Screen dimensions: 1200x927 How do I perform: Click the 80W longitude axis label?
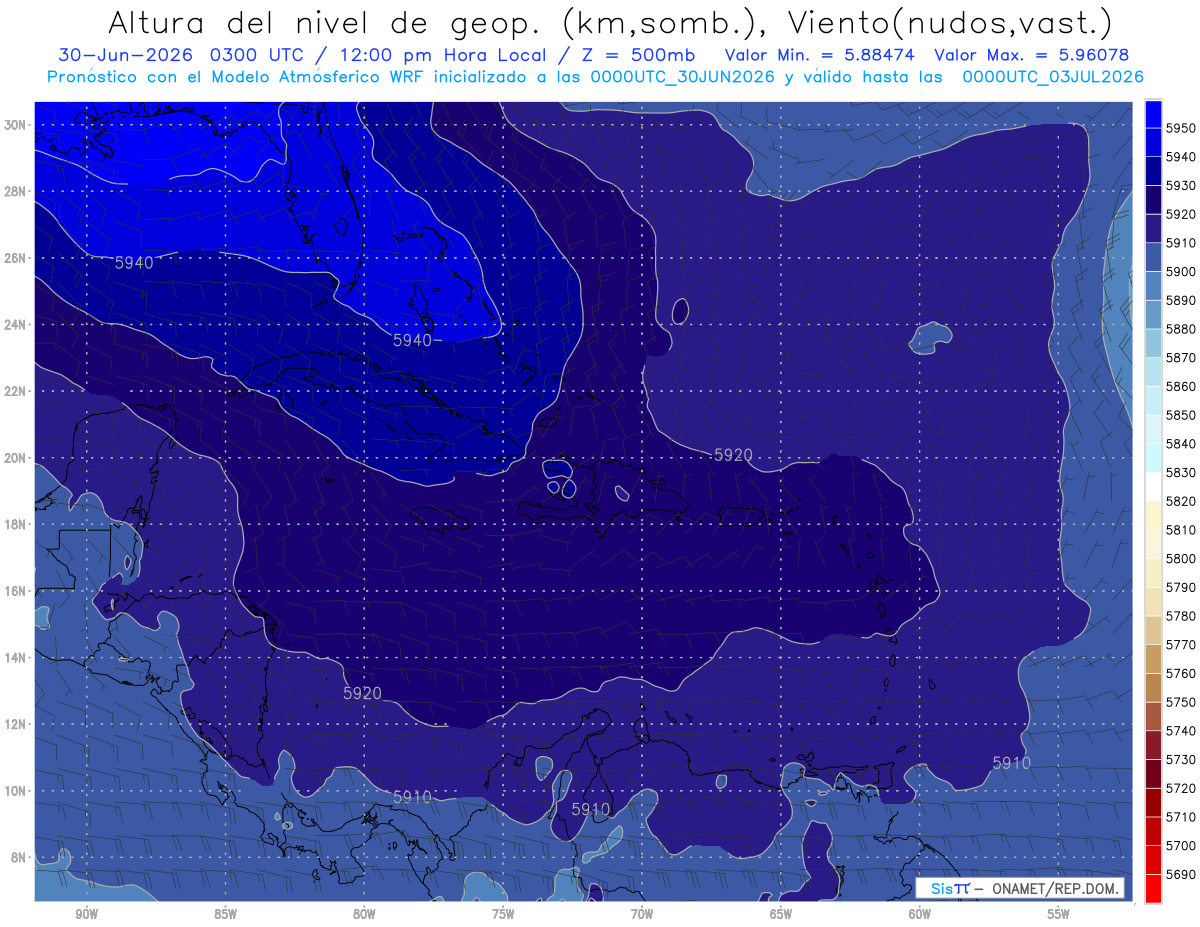364,914
